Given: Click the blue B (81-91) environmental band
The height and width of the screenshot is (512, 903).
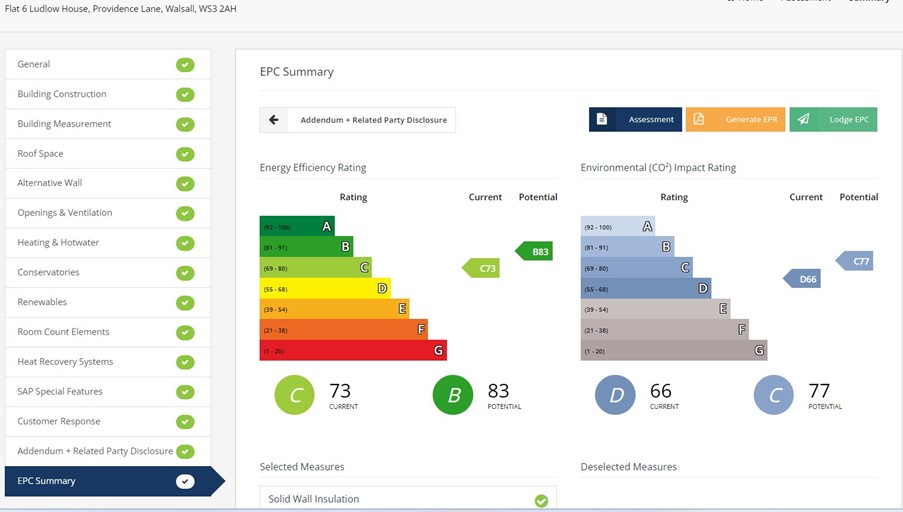Looking at the screenshot, I should (x=627, y=246).
